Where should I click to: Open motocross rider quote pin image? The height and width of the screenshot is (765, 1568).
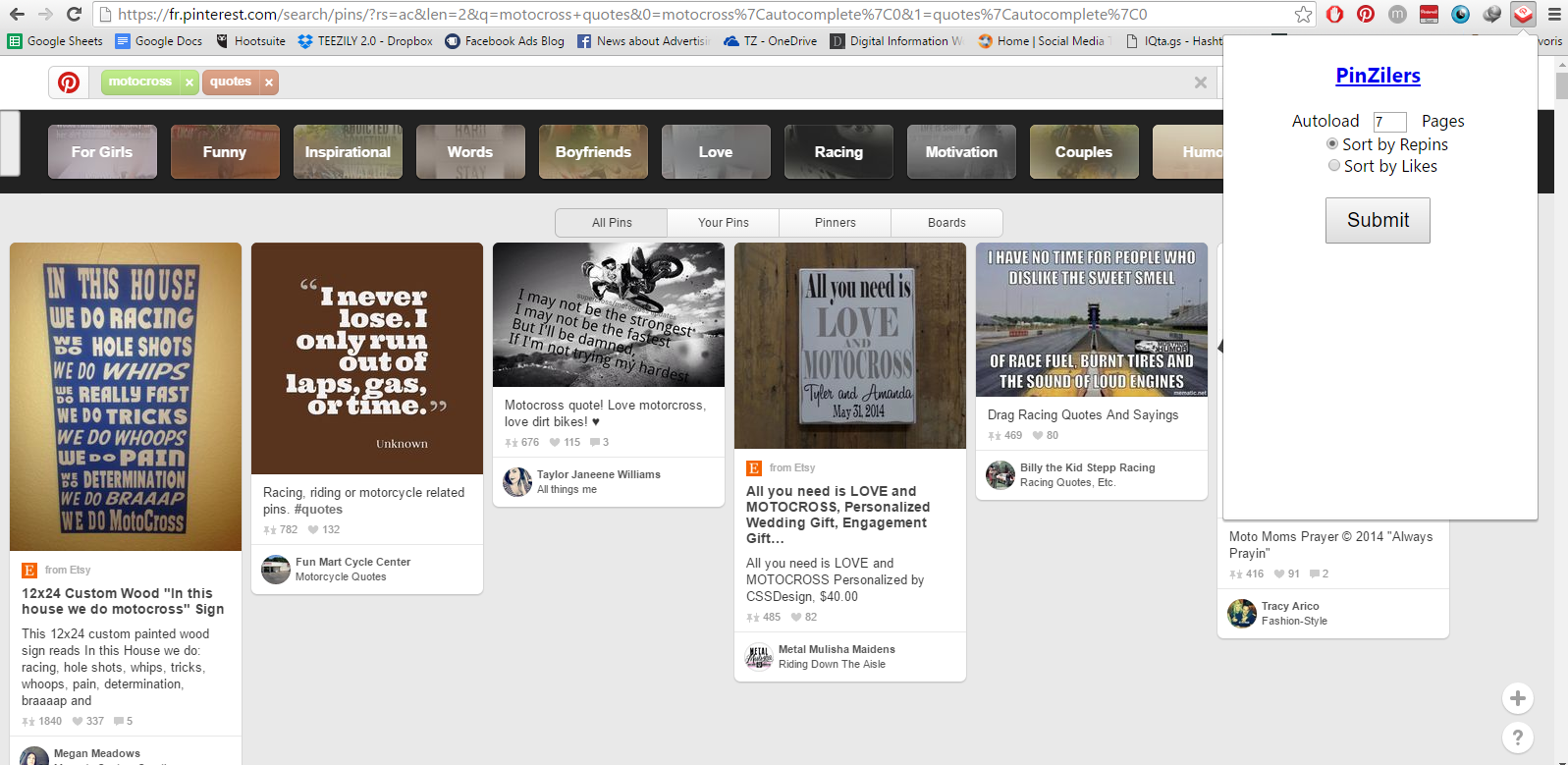609,315
